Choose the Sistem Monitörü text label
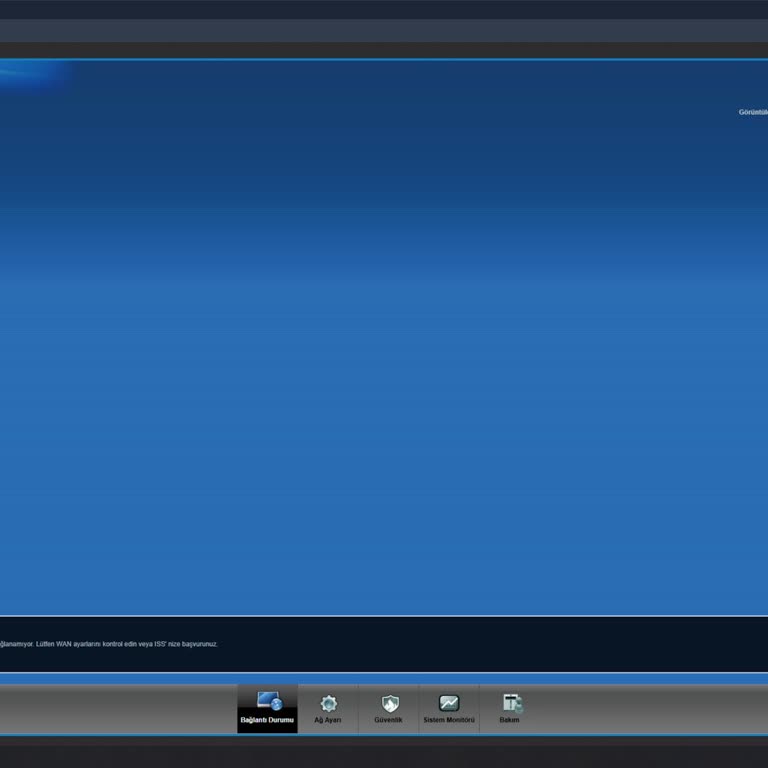Viewport: 768px width, 768px height. point(449,720)
